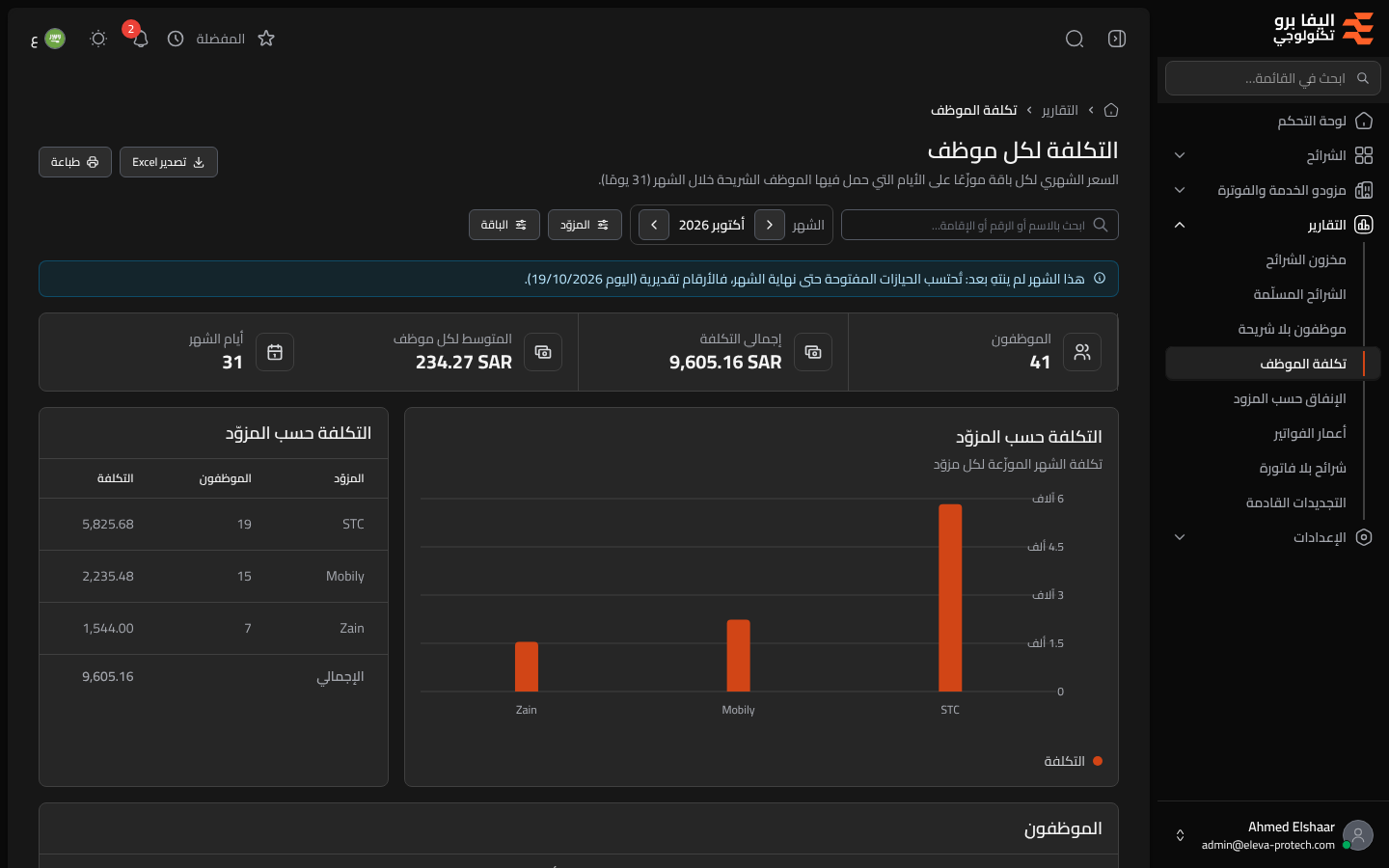Switch language via the flag icon
The height and width of the screenshot is (868, 1389).
point(55,39)
